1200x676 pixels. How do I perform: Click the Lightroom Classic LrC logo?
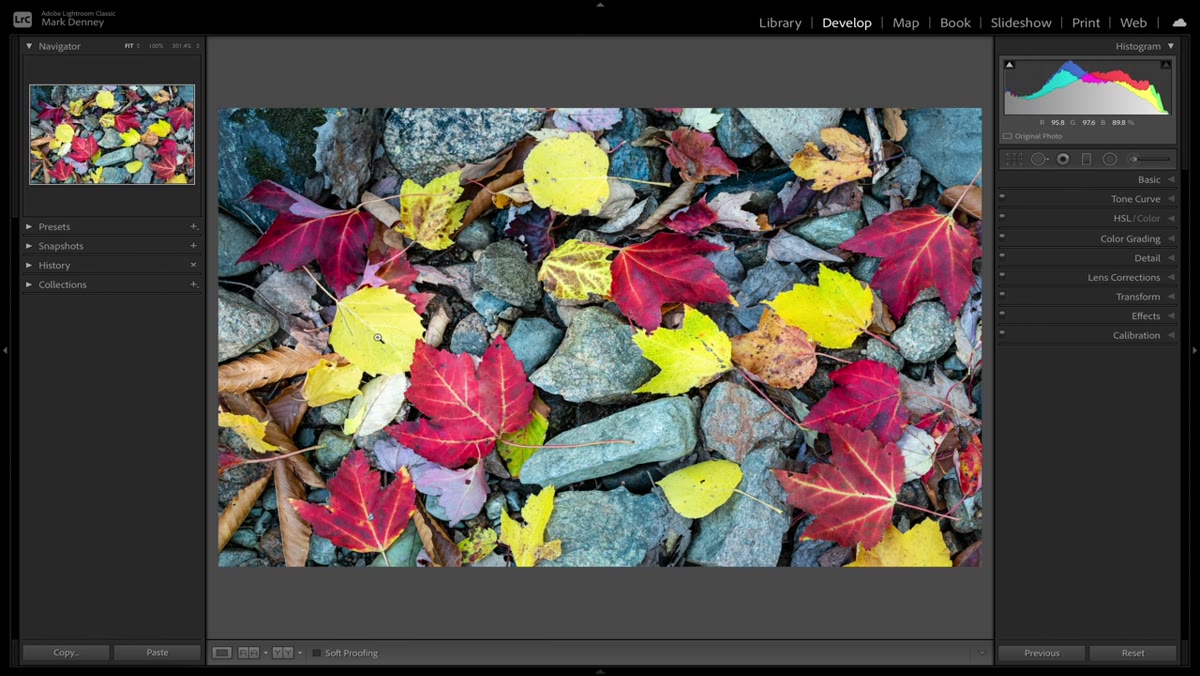pyautogui.click(x=22, y=19)
